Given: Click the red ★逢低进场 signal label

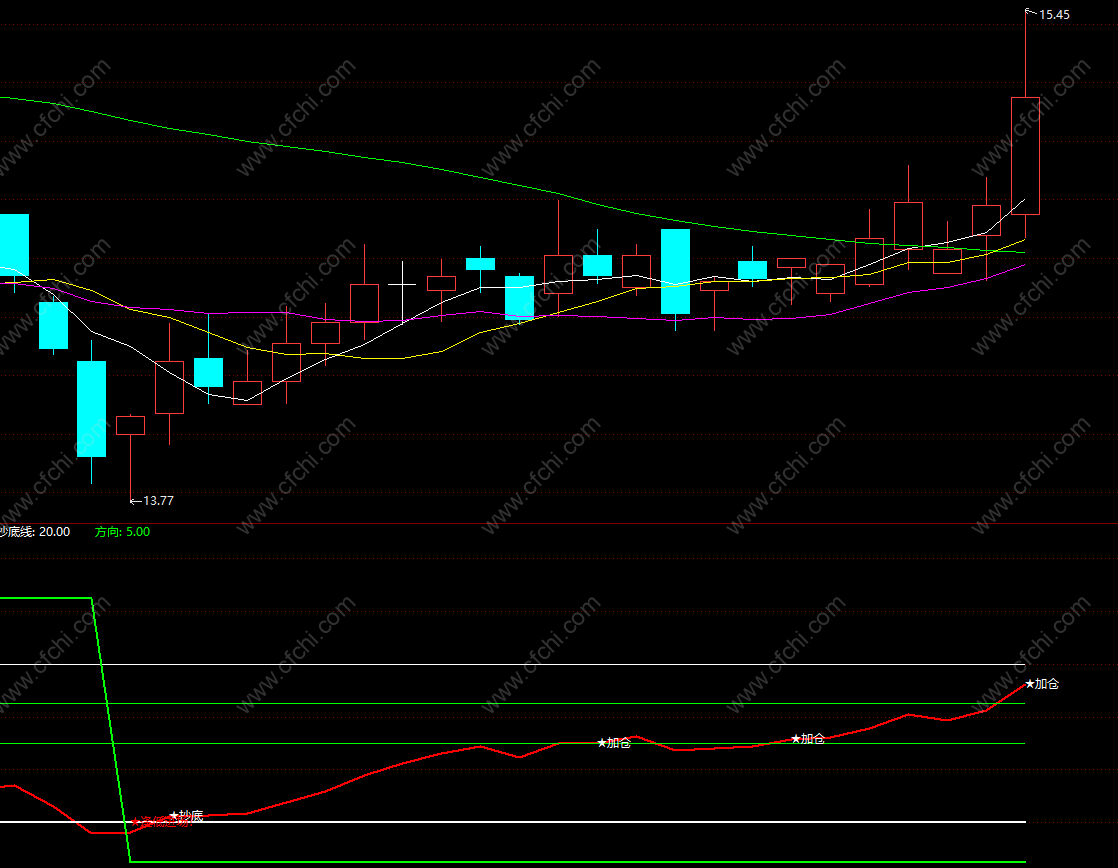Looking at the screenshot, I should coord(161,822).
